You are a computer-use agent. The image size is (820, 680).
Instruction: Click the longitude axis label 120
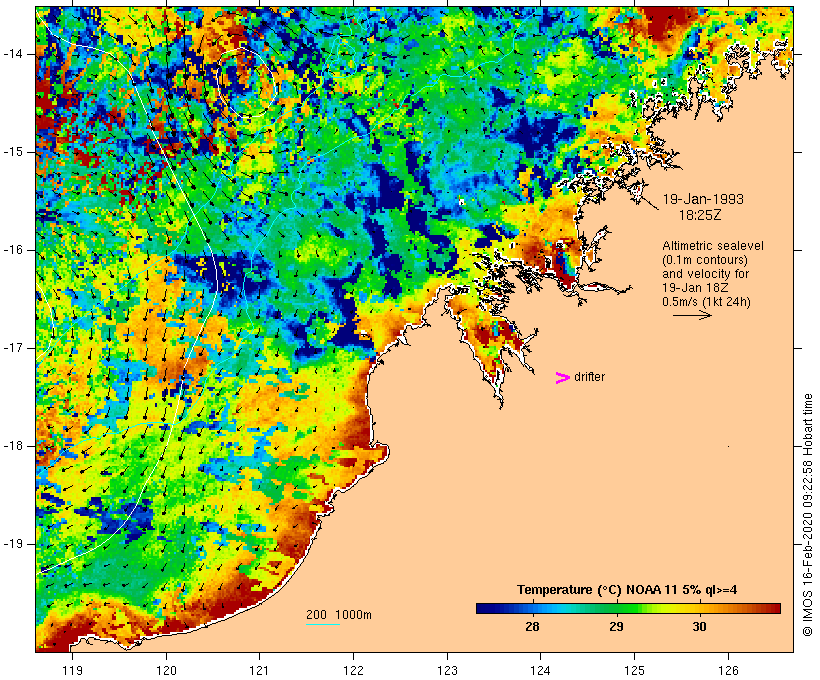tap(166, 670)
